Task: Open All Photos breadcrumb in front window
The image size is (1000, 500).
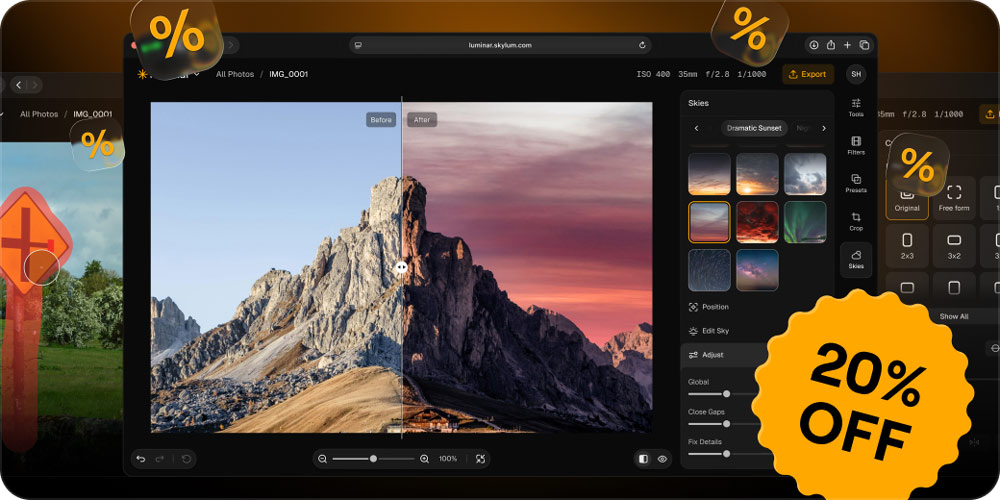Action: 235,74
